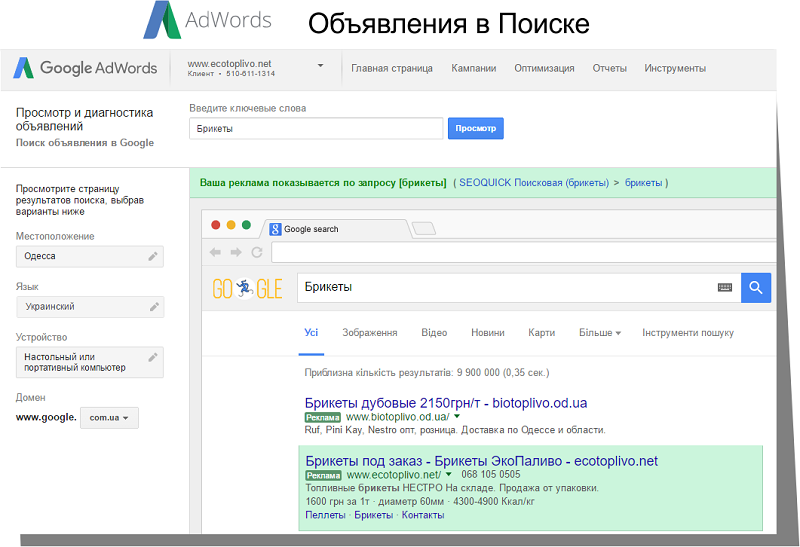Open the Брикеты sitelink
This screenshot has height=547, width=800.
[x=373, y=515]
